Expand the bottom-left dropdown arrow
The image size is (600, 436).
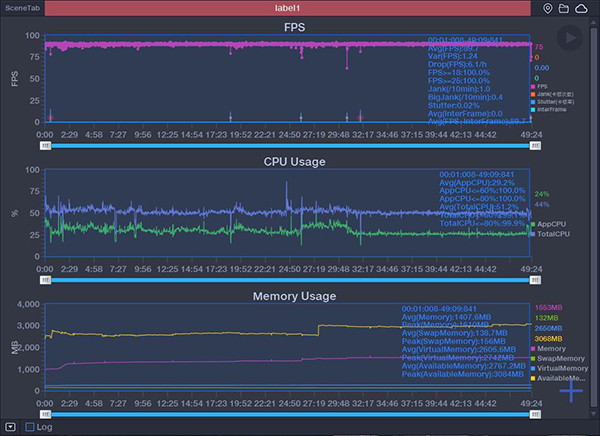pos(10,427)
